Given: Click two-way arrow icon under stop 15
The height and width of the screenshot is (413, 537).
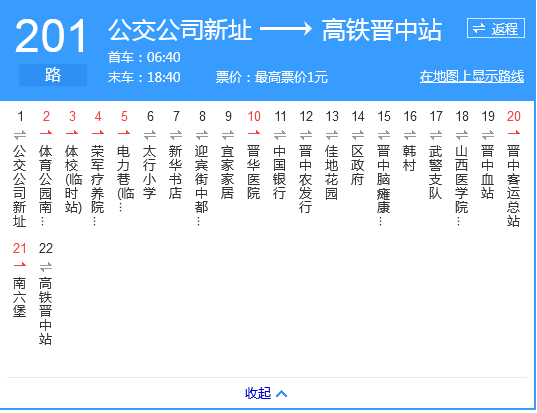Looking at the screenshot, I should coord(384,135).
